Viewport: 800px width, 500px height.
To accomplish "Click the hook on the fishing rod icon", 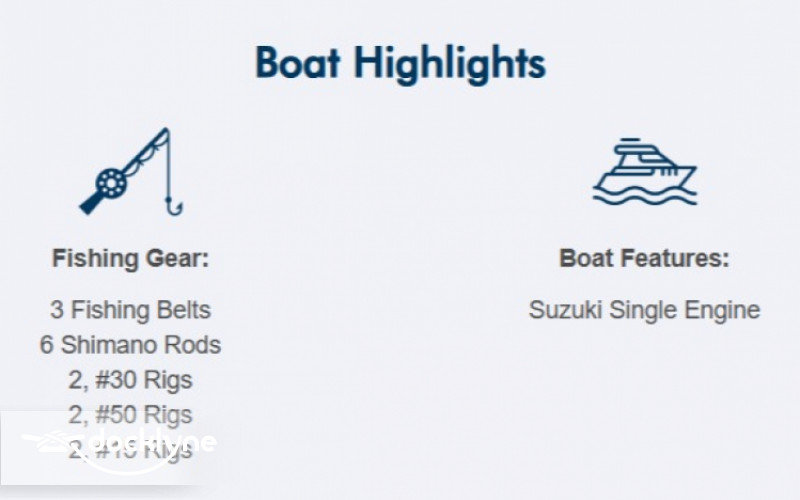I will (x=174, y=205).
